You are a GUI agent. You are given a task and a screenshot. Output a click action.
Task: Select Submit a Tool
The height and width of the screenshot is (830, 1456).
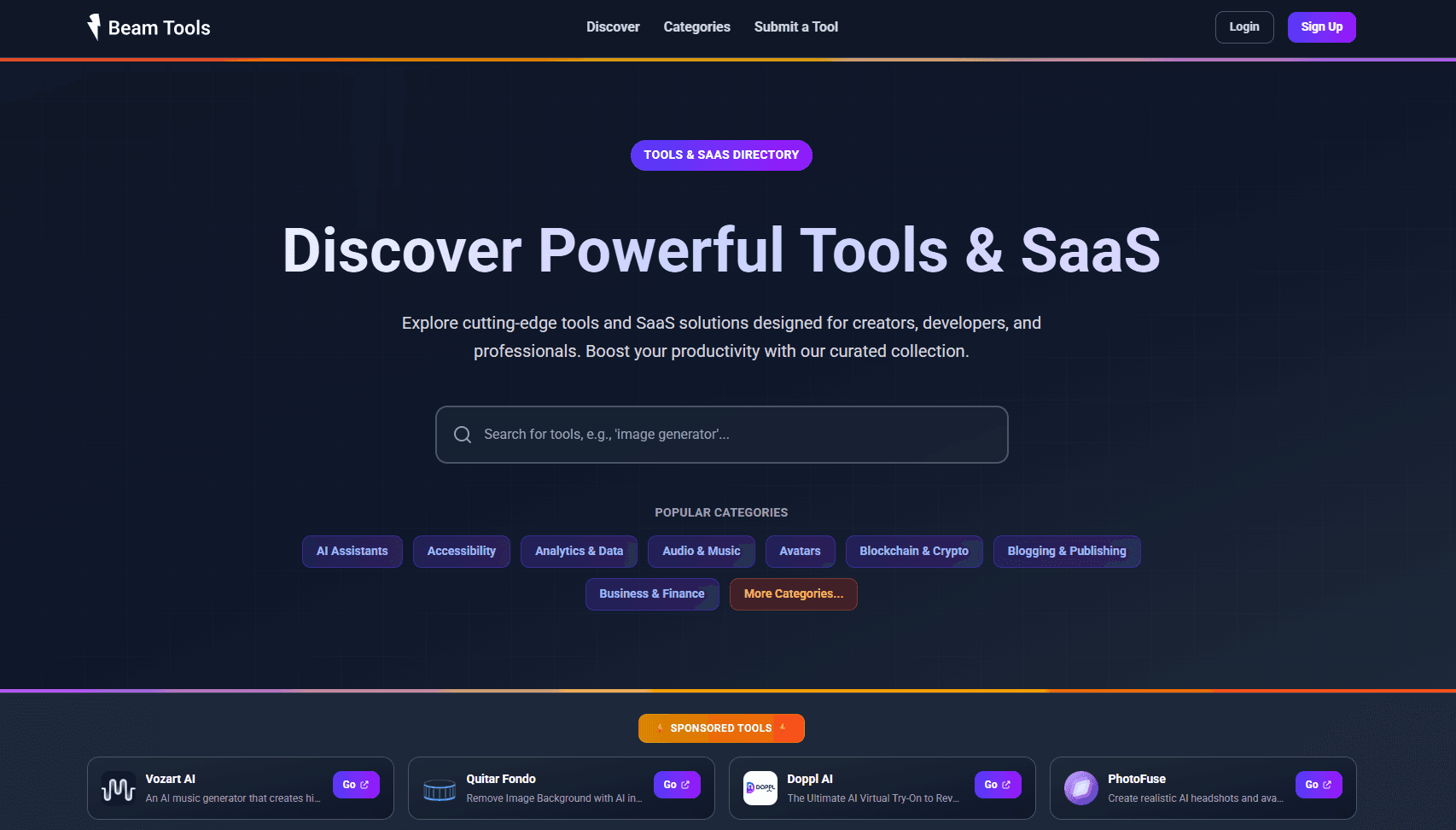tap(795, 26)
